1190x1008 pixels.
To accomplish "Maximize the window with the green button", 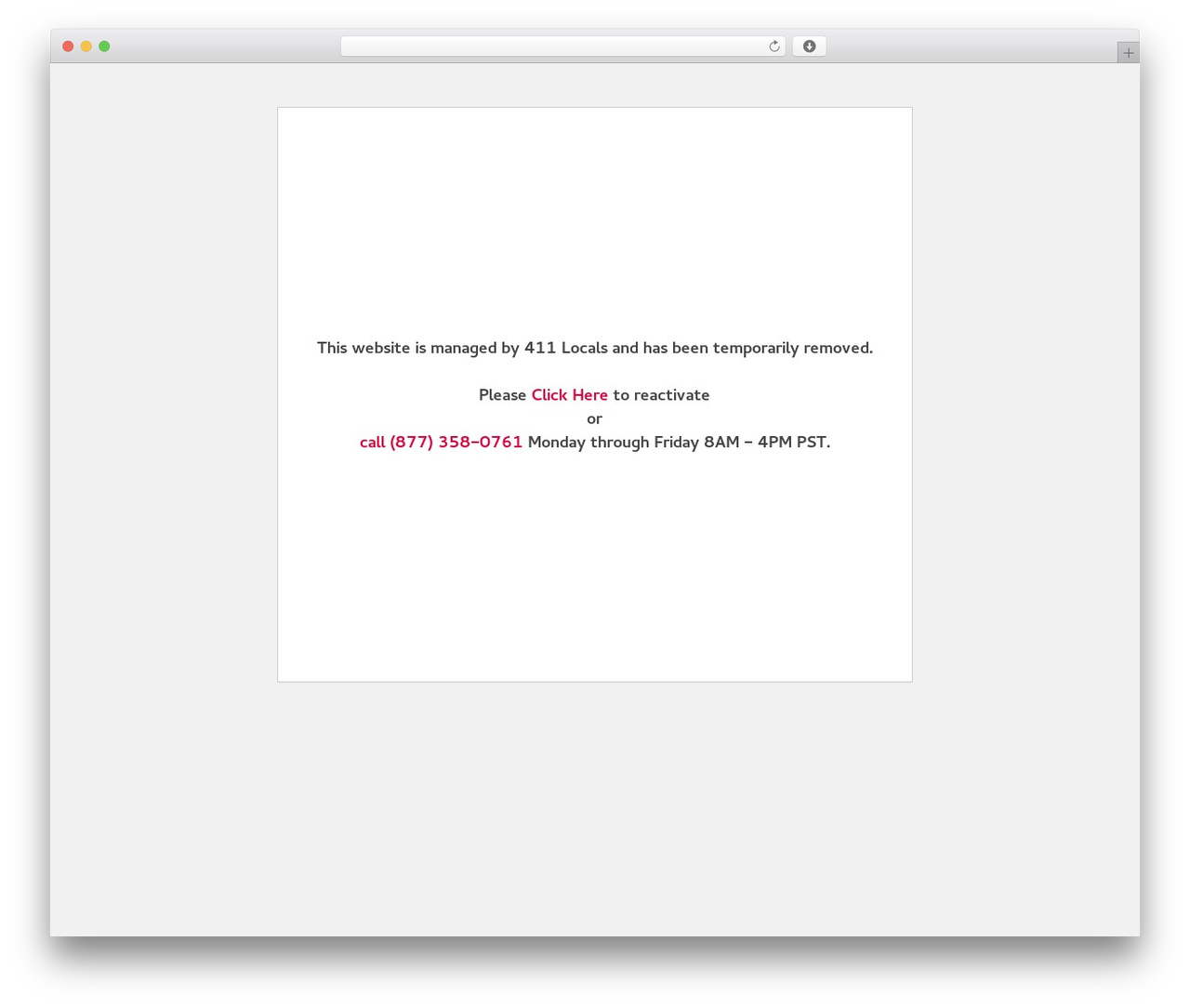I will click(x=104, y=46).
